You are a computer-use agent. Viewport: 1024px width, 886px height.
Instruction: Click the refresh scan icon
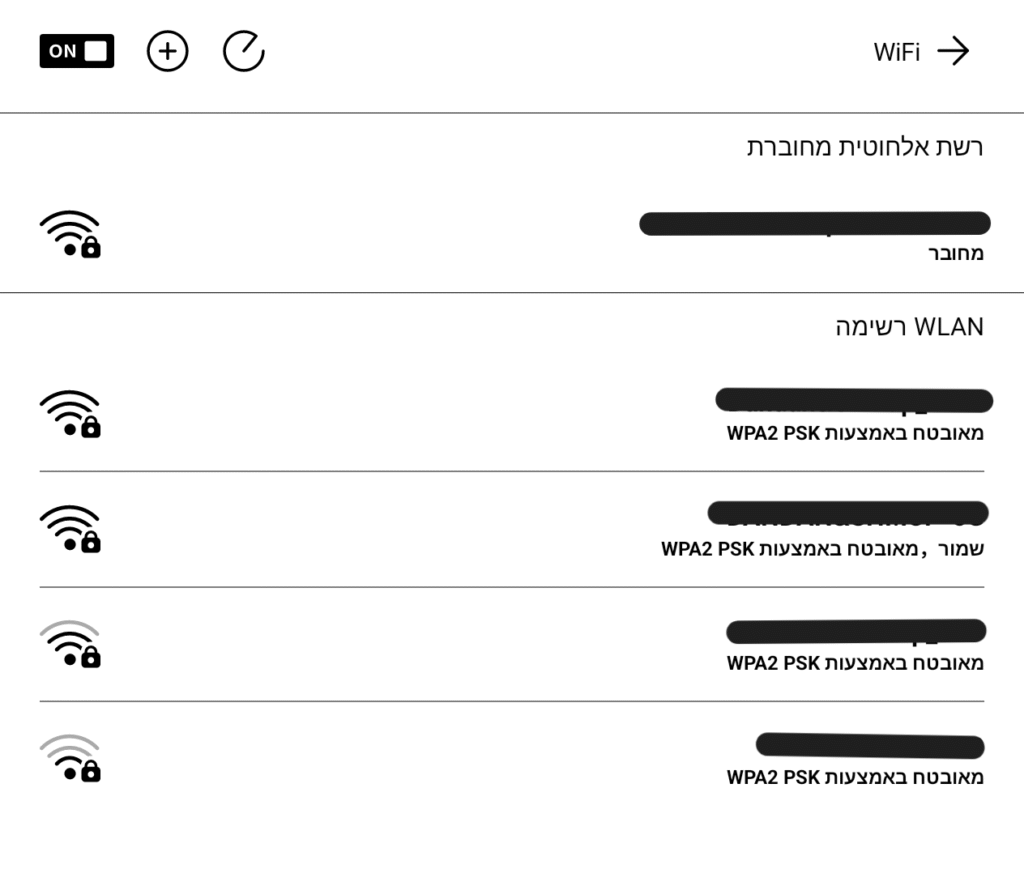point(243,51)
